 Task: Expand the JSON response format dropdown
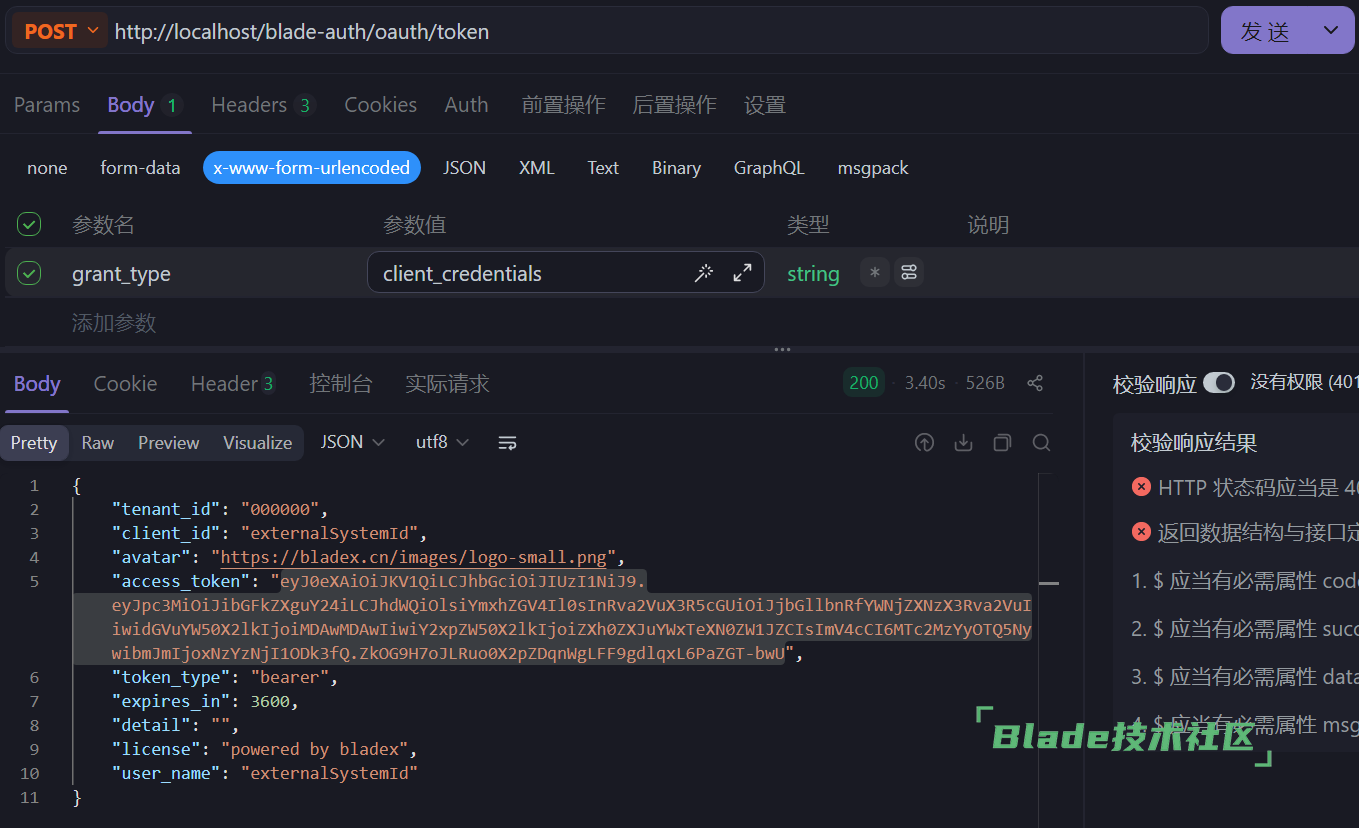(352, 442)
